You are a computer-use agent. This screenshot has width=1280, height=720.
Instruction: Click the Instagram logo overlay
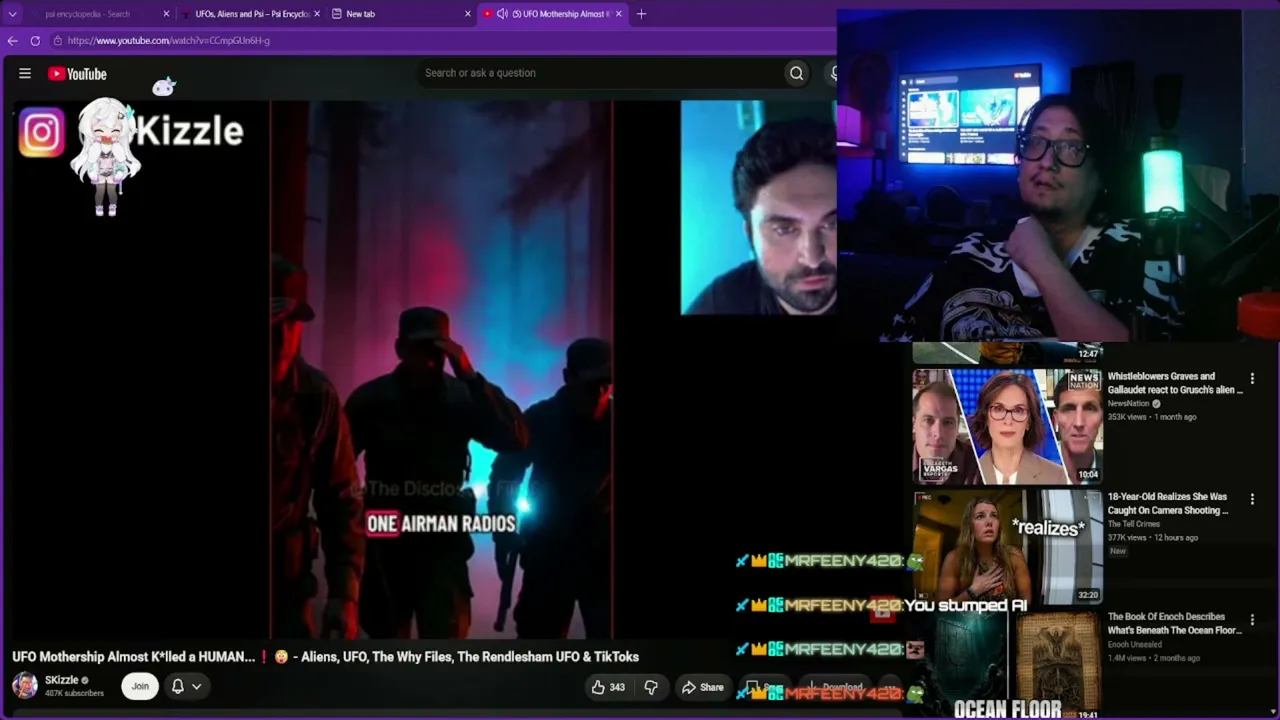click(41, 133)
